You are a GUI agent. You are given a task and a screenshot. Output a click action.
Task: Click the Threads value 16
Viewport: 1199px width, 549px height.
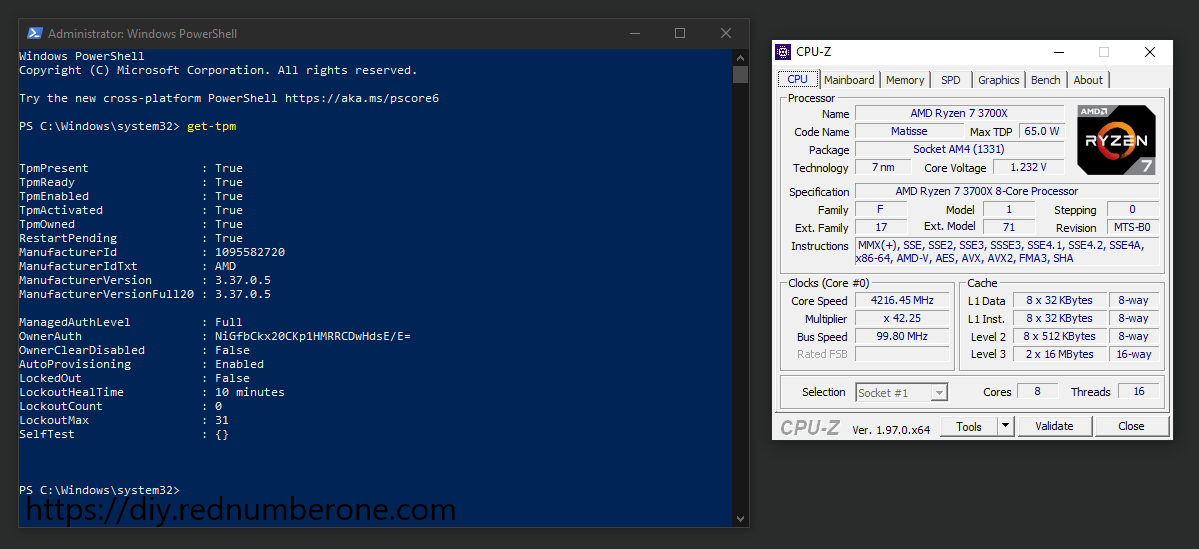click(1139, 391)
